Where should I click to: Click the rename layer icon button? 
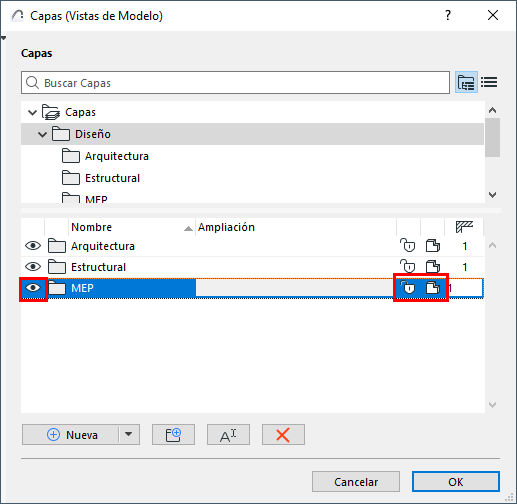click(x=228, y=435)
